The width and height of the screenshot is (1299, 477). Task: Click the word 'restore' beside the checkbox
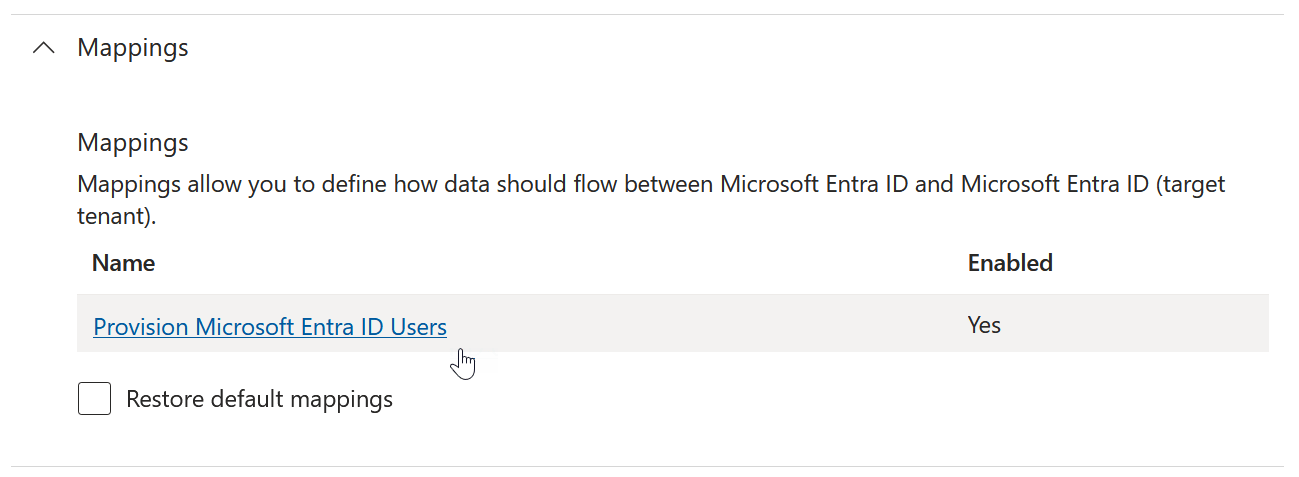pos(163,400)
